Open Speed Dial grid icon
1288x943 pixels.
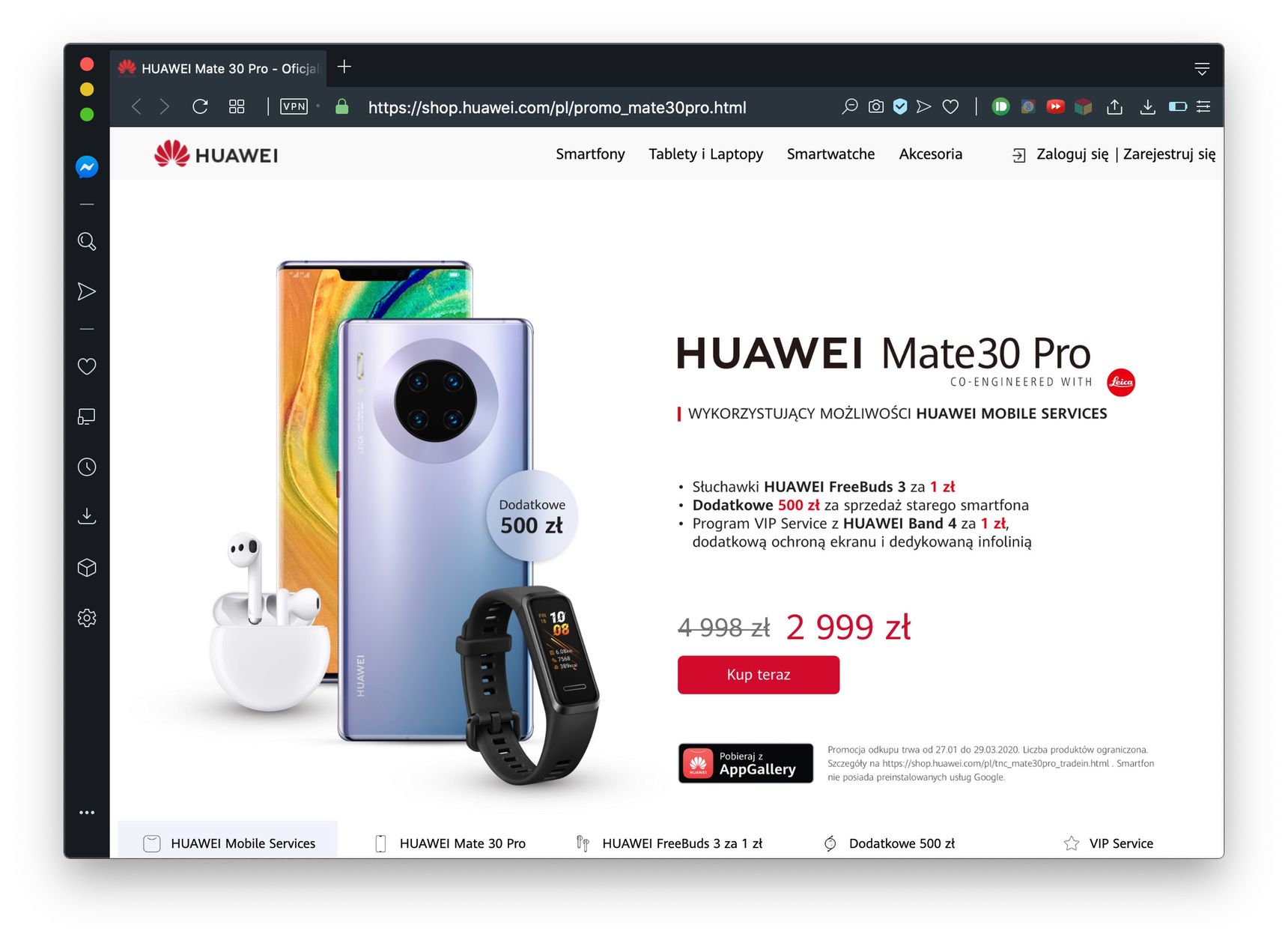(x=237, y=106)
